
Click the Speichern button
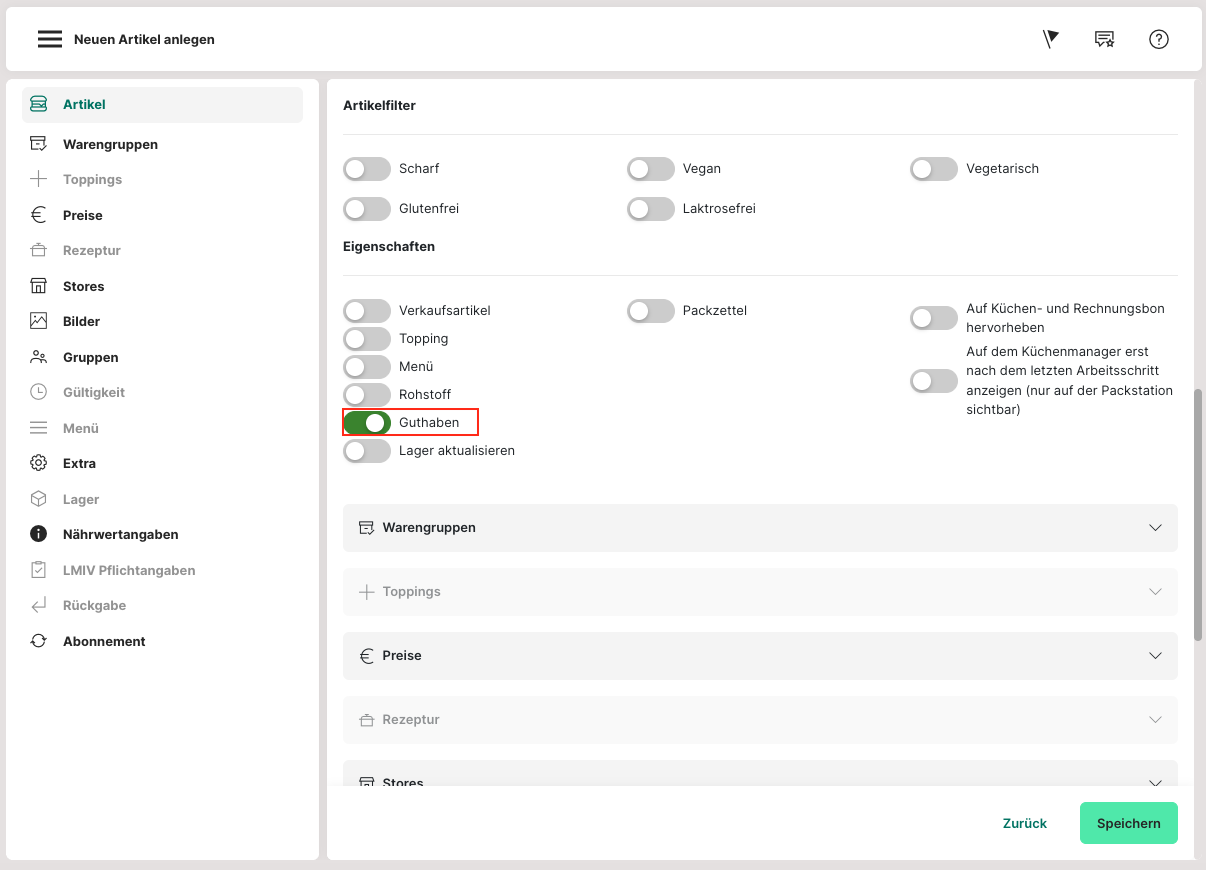tap(1128, 823)
